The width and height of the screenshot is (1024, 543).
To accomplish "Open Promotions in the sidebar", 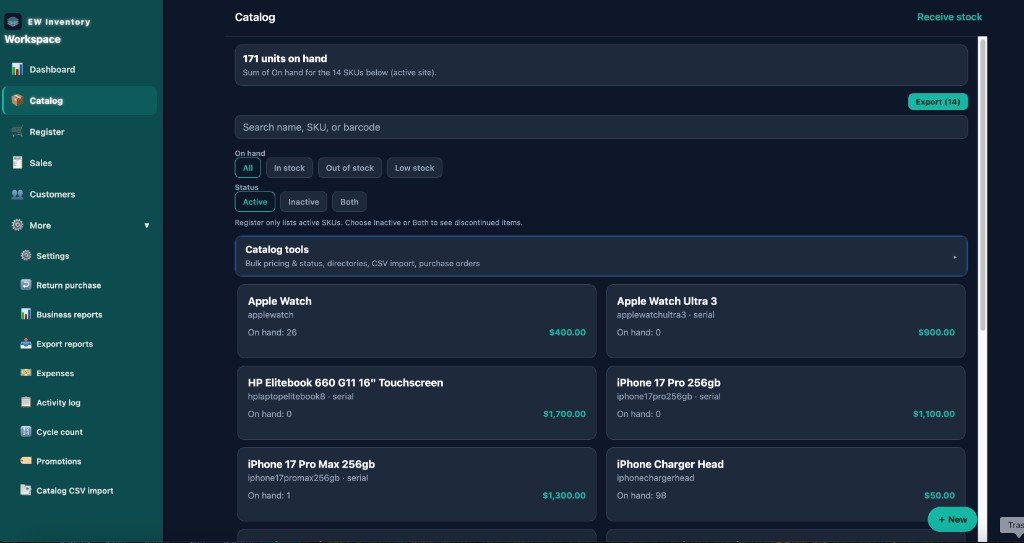I will pyautogui.click(x=59, y=461).
